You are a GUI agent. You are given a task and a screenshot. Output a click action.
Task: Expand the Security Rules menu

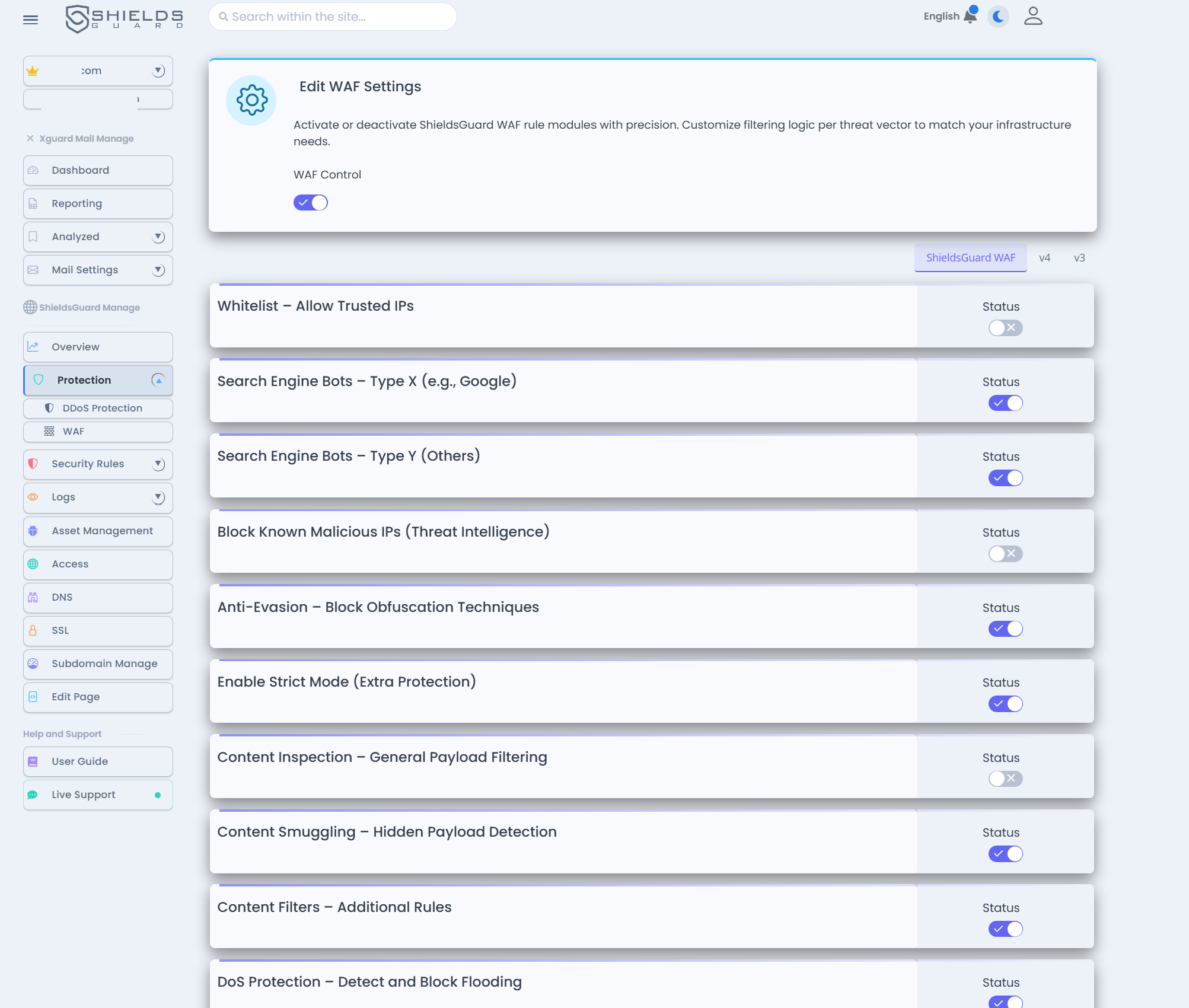(x=158, y=464)
